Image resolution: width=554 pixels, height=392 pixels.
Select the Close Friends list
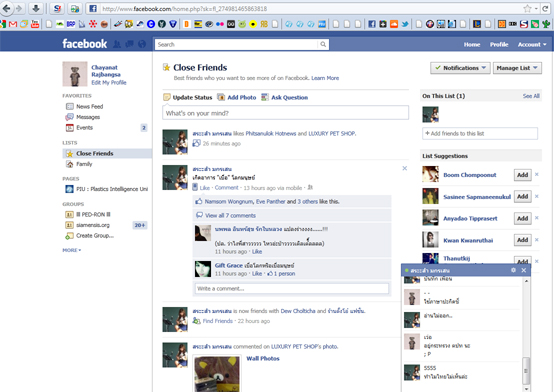pos(107,153)
